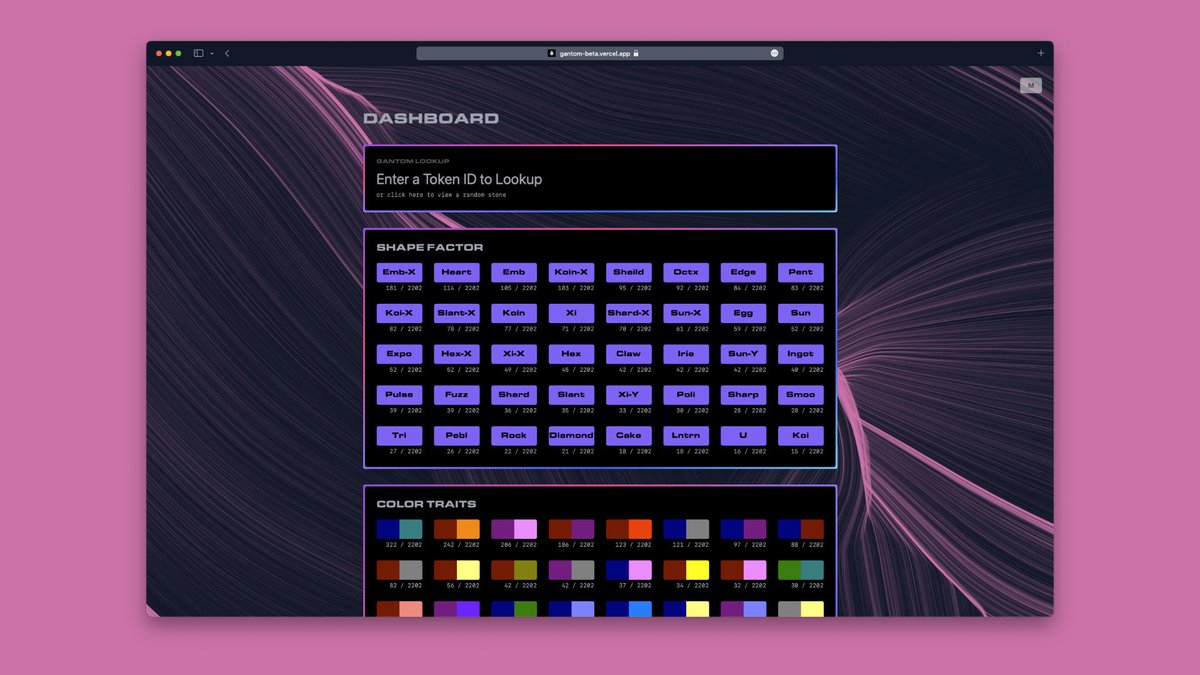
Task: Select brown and purple swatch, 186 / 2202
Action: coord(571,529)
